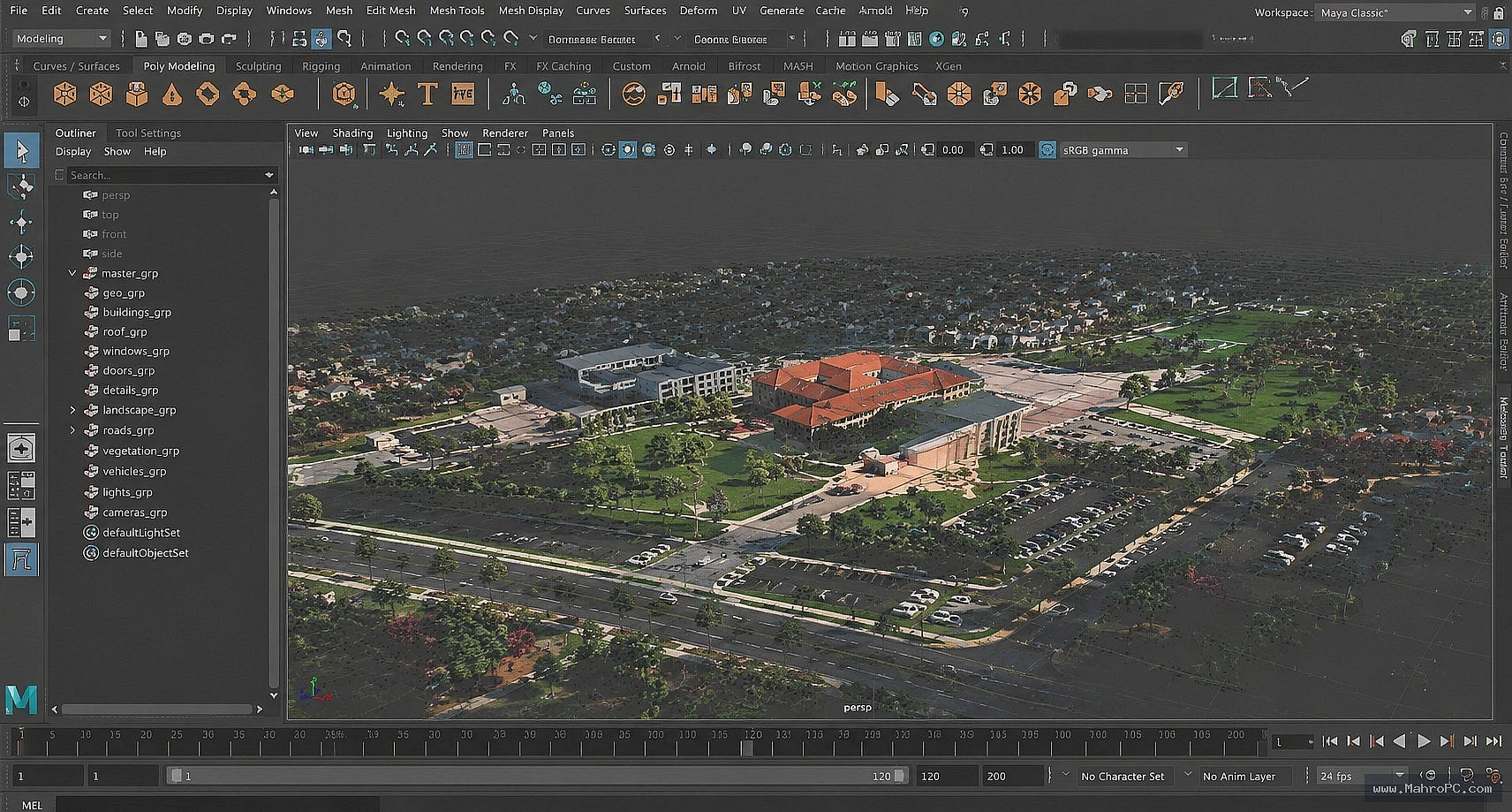1512x812 pixels.
Task: Click the new scene file icon
Action: (141, 39)
